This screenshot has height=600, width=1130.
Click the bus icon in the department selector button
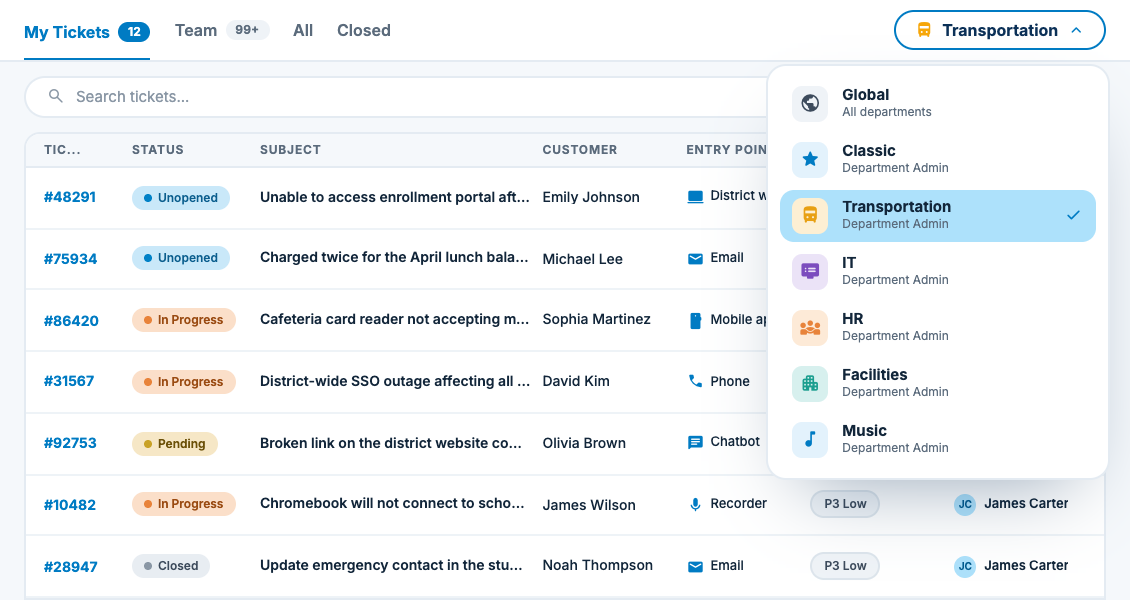tap(924, 30)
